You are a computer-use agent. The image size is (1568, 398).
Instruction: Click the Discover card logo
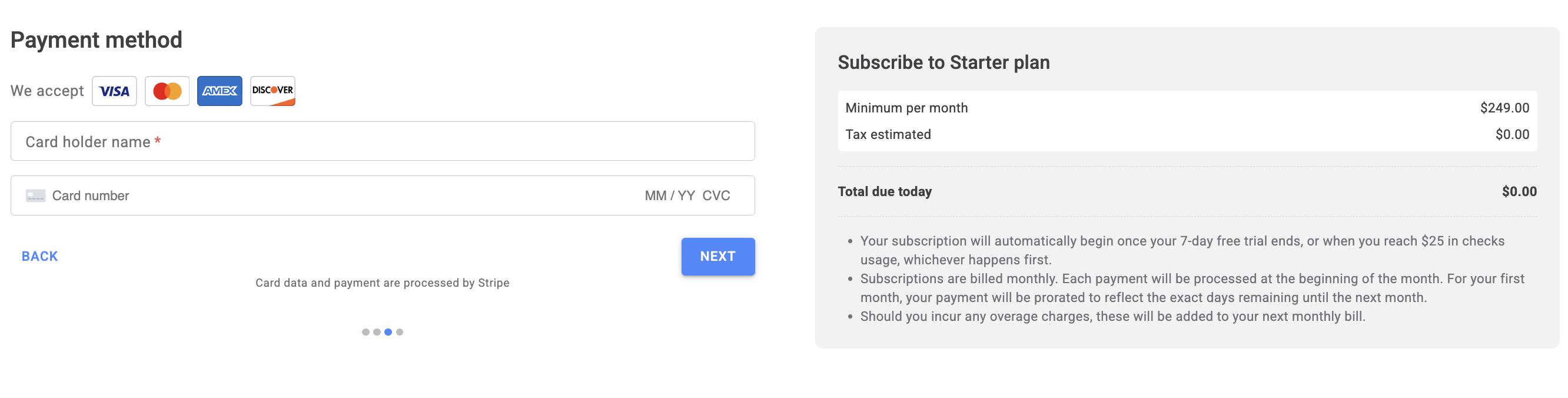coord(273,91)
